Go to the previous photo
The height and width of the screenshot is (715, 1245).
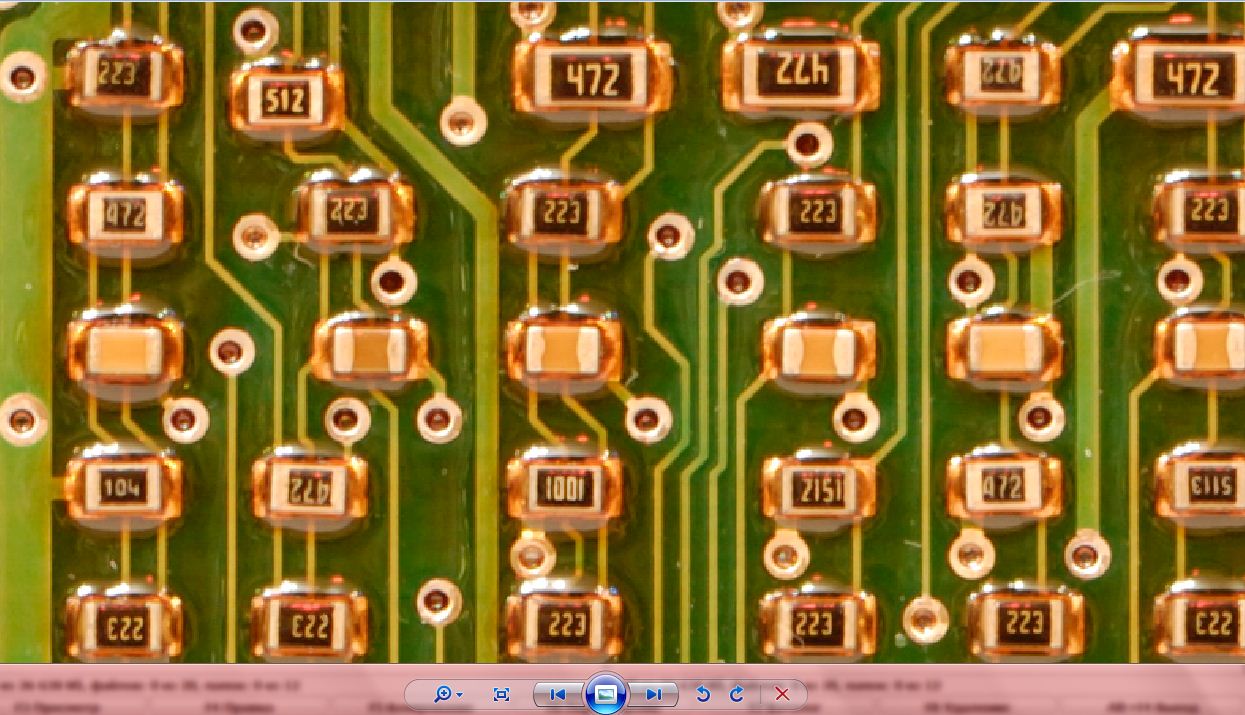[x=557, y=694]
